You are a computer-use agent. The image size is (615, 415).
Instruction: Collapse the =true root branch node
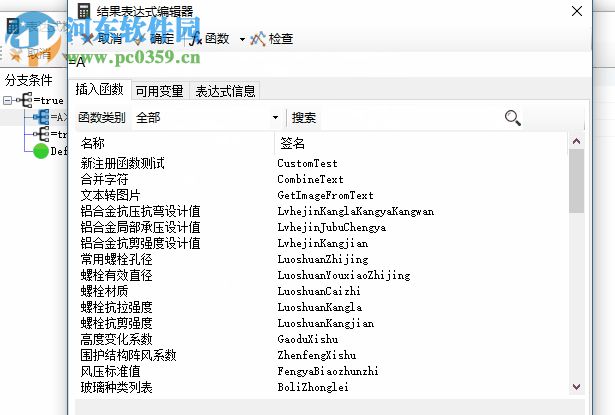tap(7, 100)
